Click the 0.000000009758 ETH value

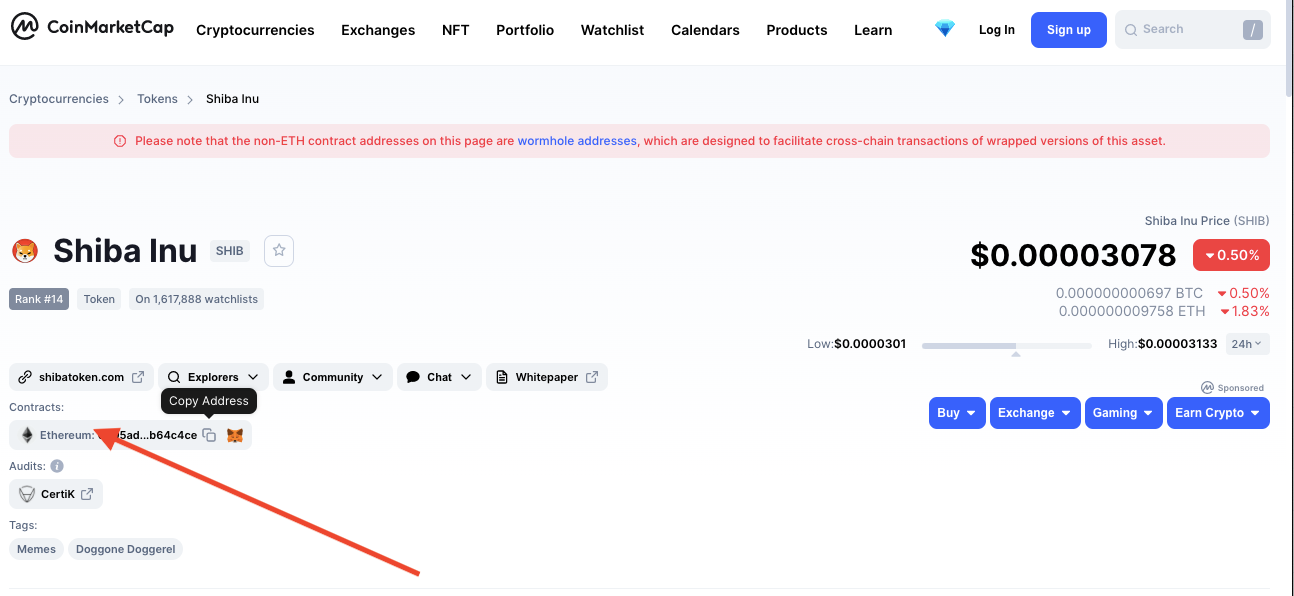click(x=1132, y=311)
